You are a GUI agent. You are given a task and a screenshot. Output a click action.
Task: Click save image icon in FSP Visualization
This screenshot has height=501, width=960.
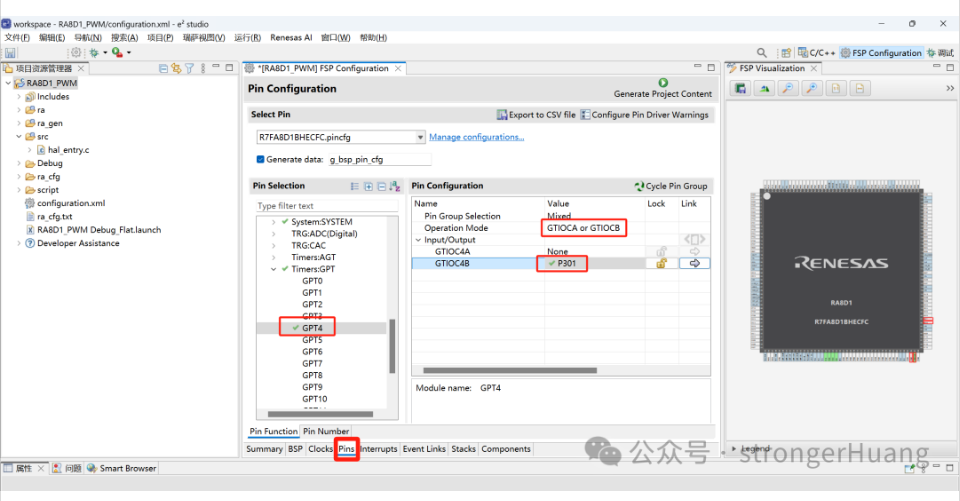click(740, 89)
